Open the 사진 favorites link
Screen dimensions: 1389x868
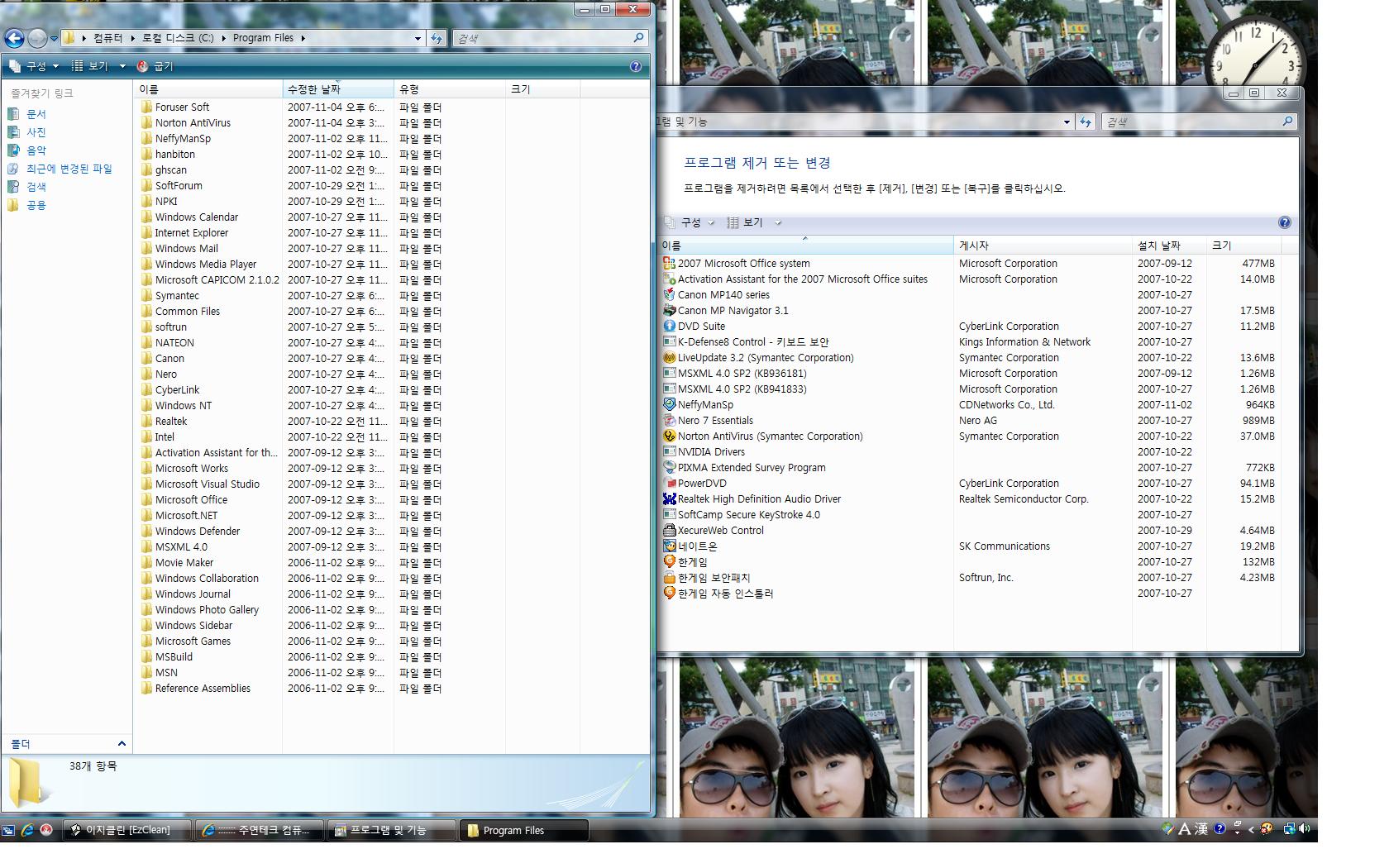click(x=36, y=132)
